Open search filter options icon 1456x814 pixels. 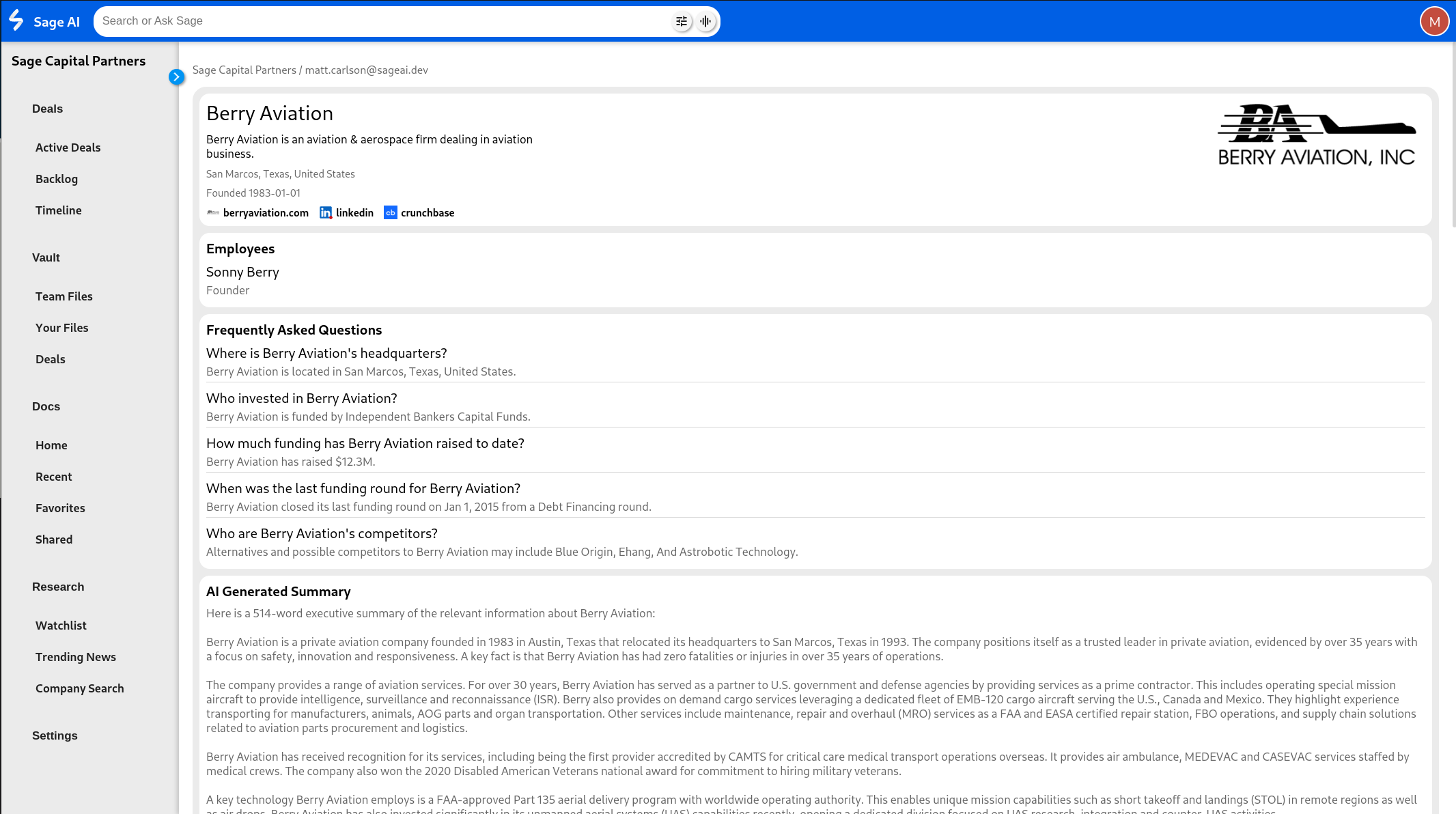pos(681,21)
